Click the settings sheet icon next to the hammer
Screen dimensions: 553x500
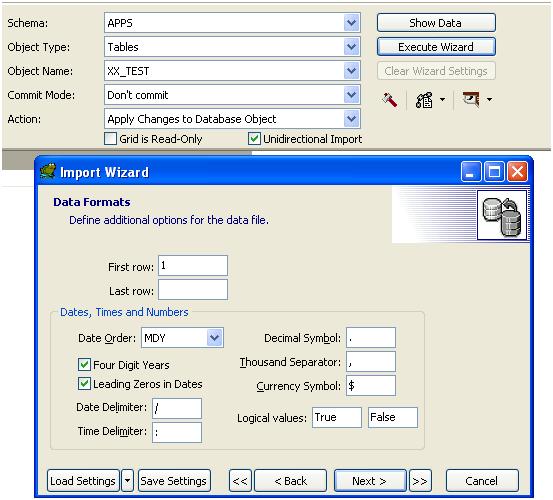pos(424,100)
